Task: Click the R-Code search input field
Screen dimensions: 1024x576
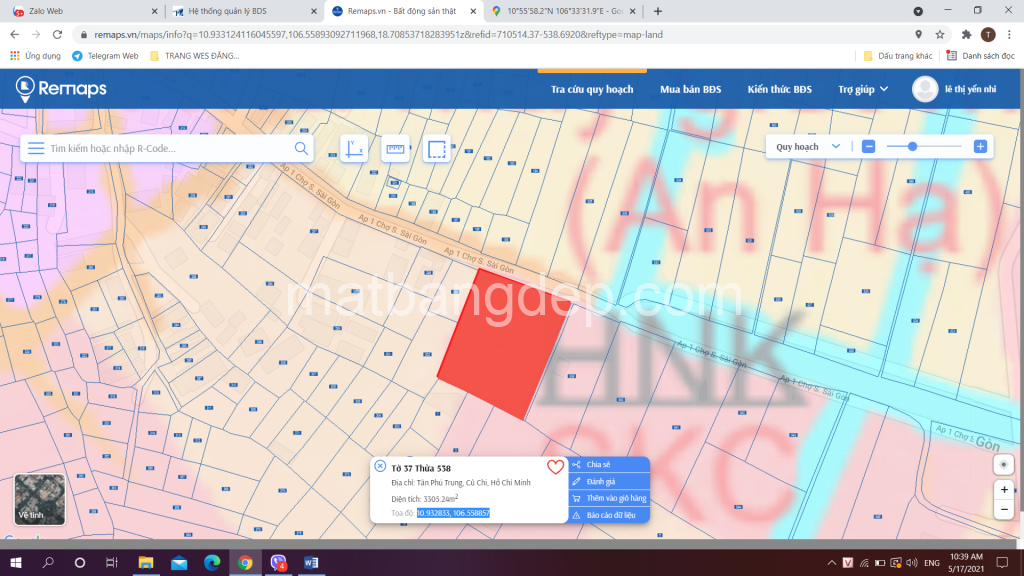Action: tap(168, 148)
